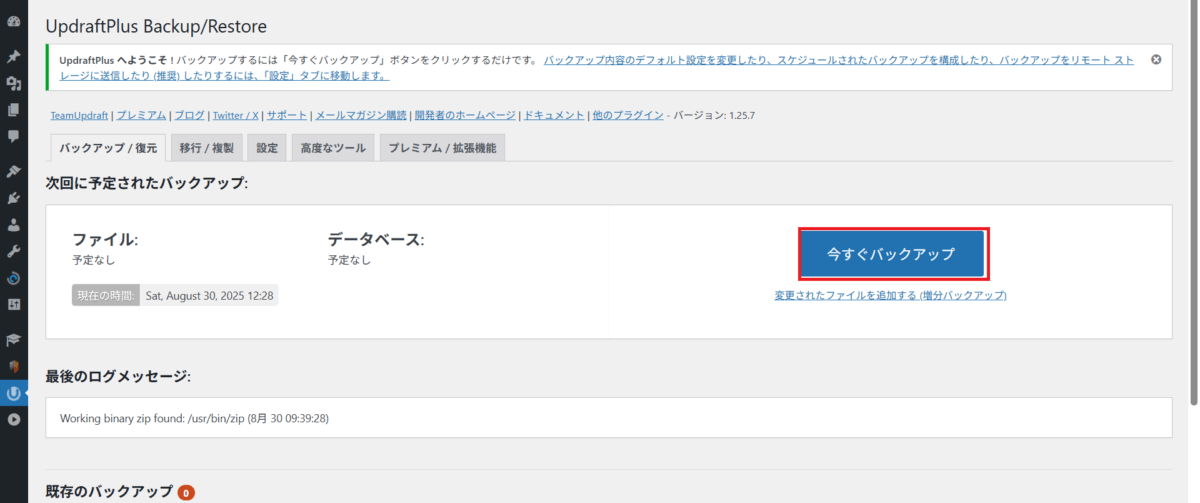This screenshot has height=503, width=1200.
Task: Click the 予定なし text under ファイル
Action: [93, 260]
